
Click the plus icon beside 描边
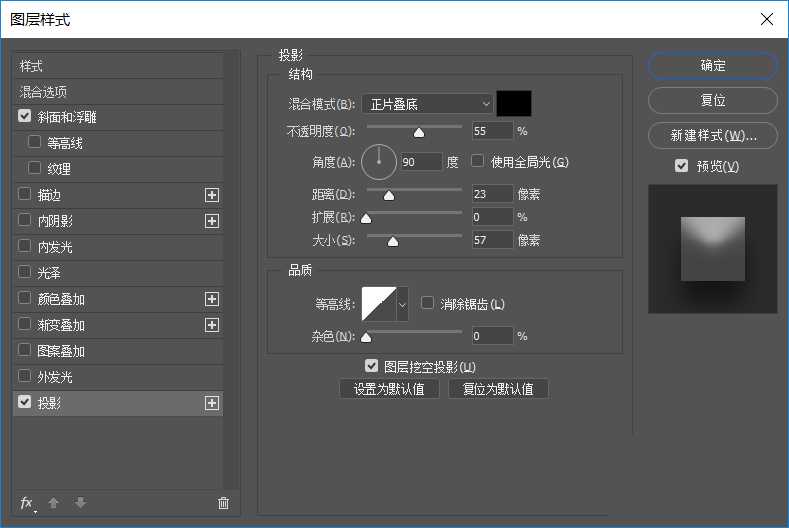(212, 195)
